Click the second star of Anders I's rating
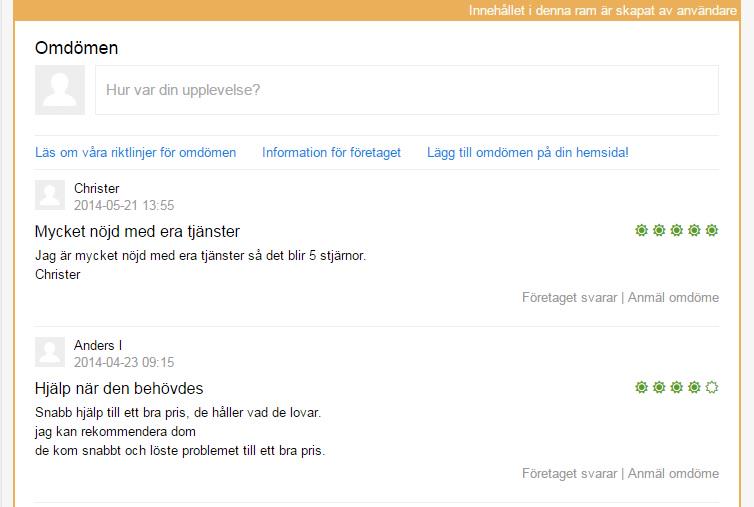Image resolution: width=754 pixels, height=507 pixels. point(659,387)
